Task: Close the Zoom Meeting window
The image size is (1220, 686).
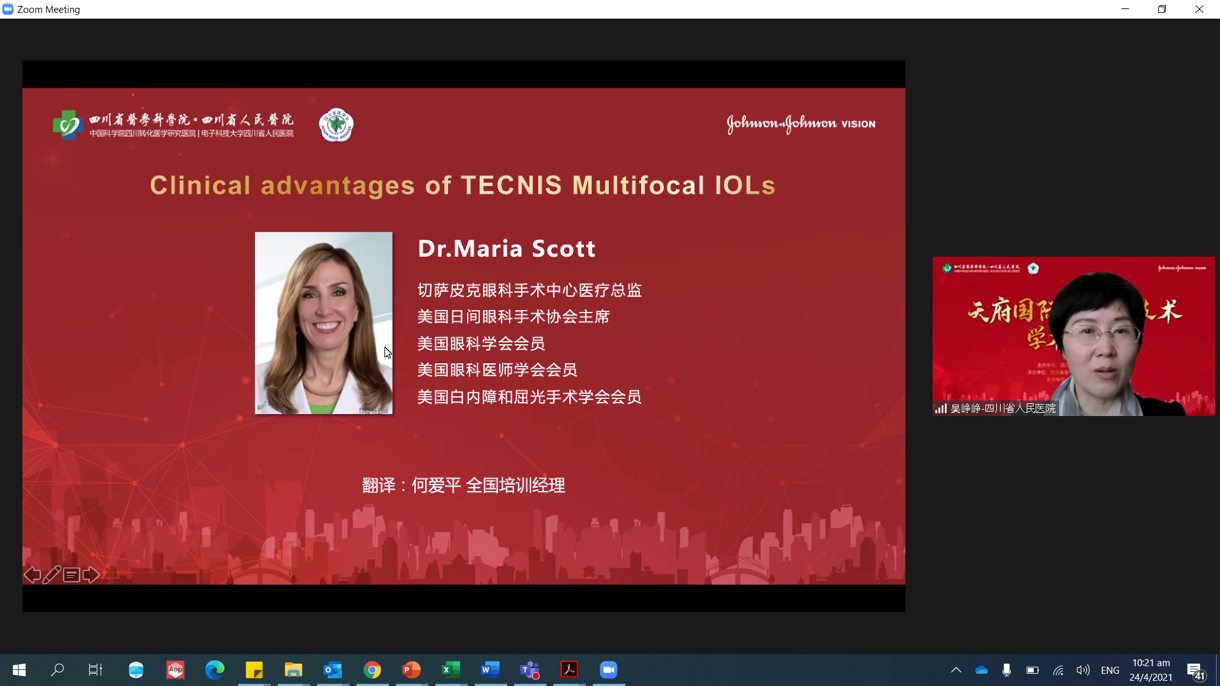Action: (x=1199, y=9)
